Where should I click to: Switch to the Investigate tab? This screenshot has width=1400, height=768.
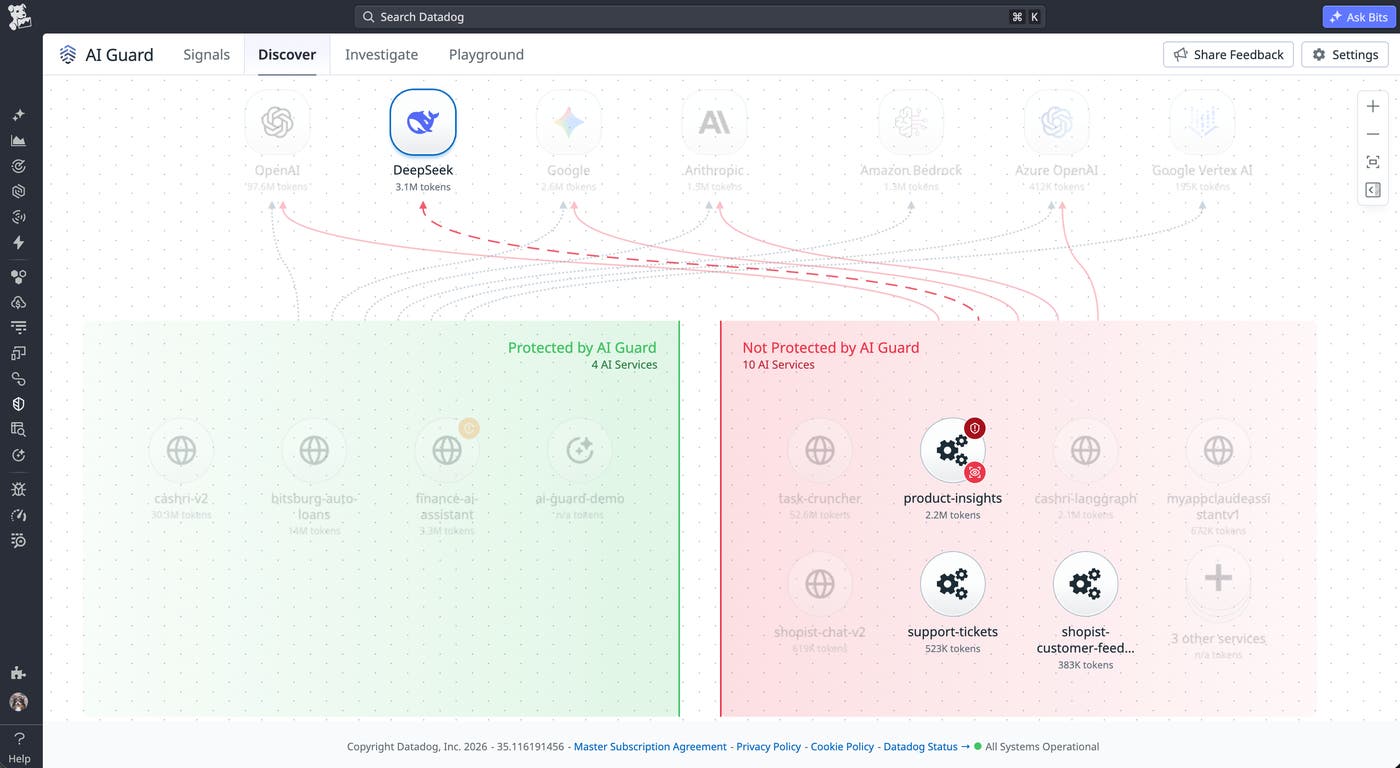pos(381,54)
